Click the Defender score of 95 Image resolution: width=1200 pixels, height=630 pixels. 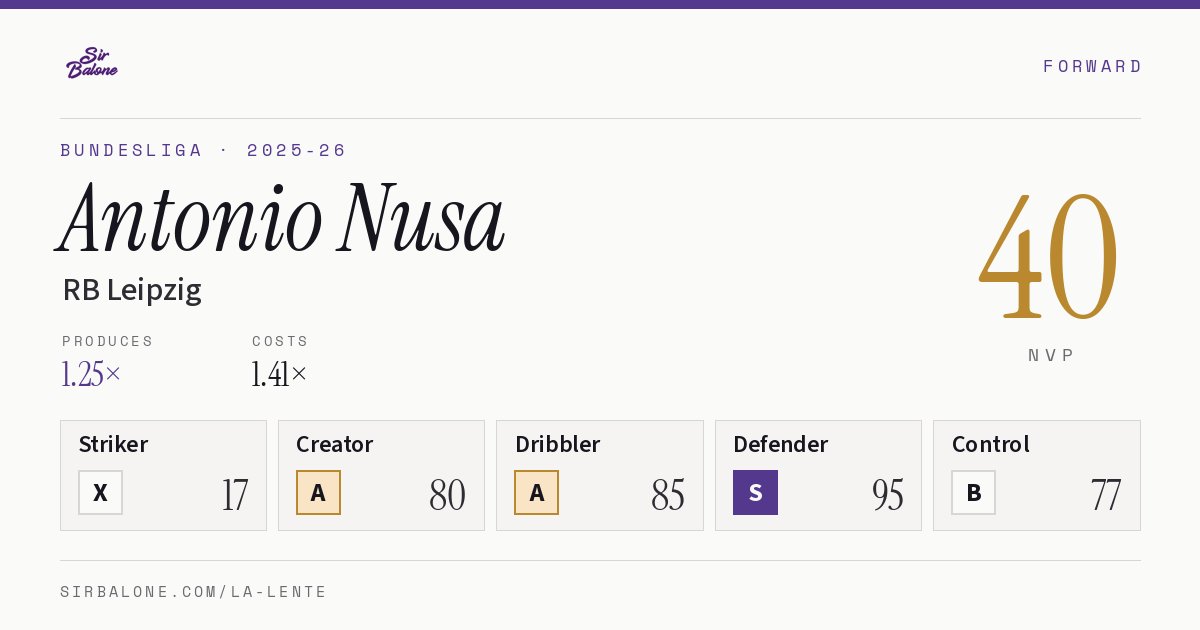888,494
